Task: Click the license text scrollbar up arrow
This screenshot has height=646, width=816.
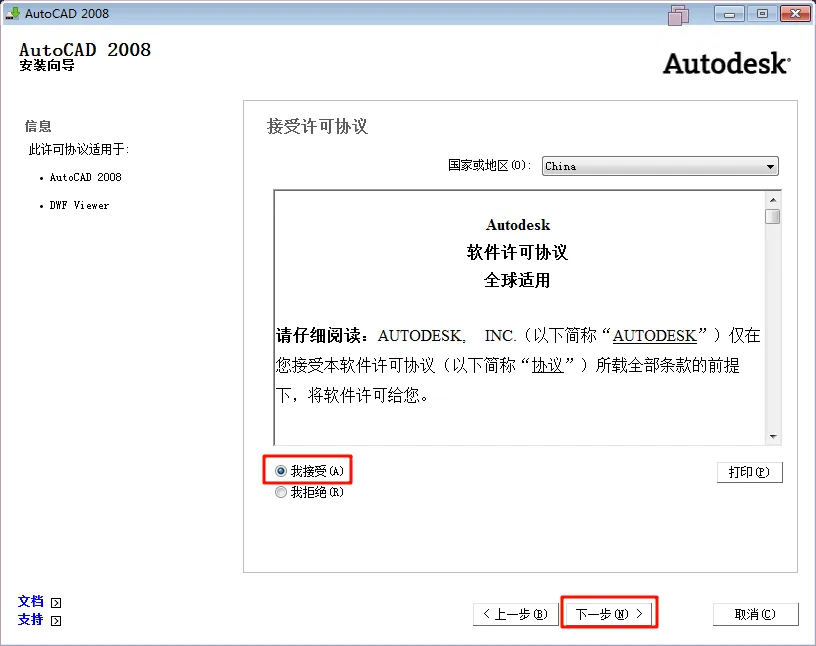Action: pos(773,200)
